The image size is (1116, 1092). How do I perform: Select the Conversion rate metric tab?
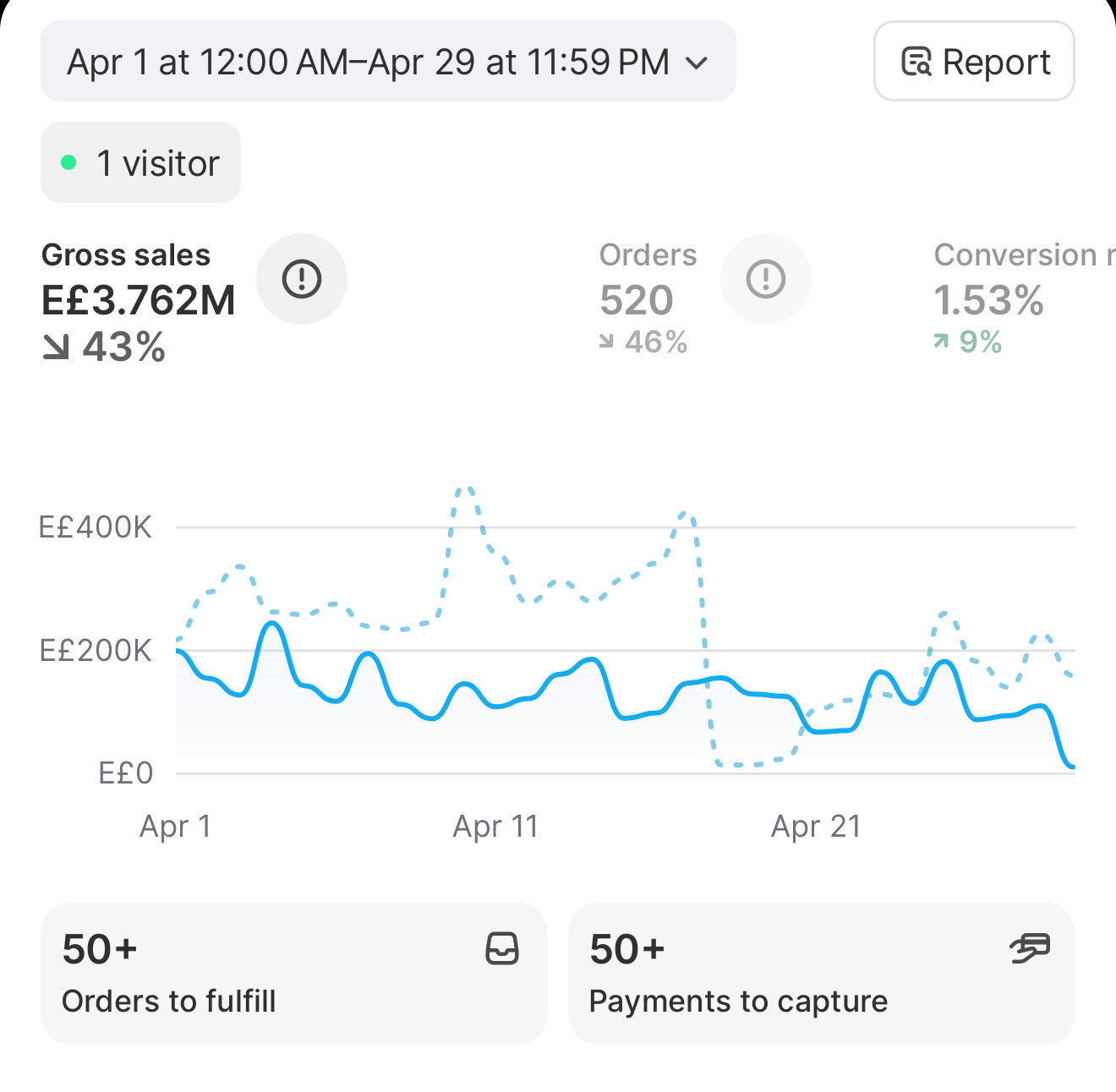click(x=1025, y=298)
